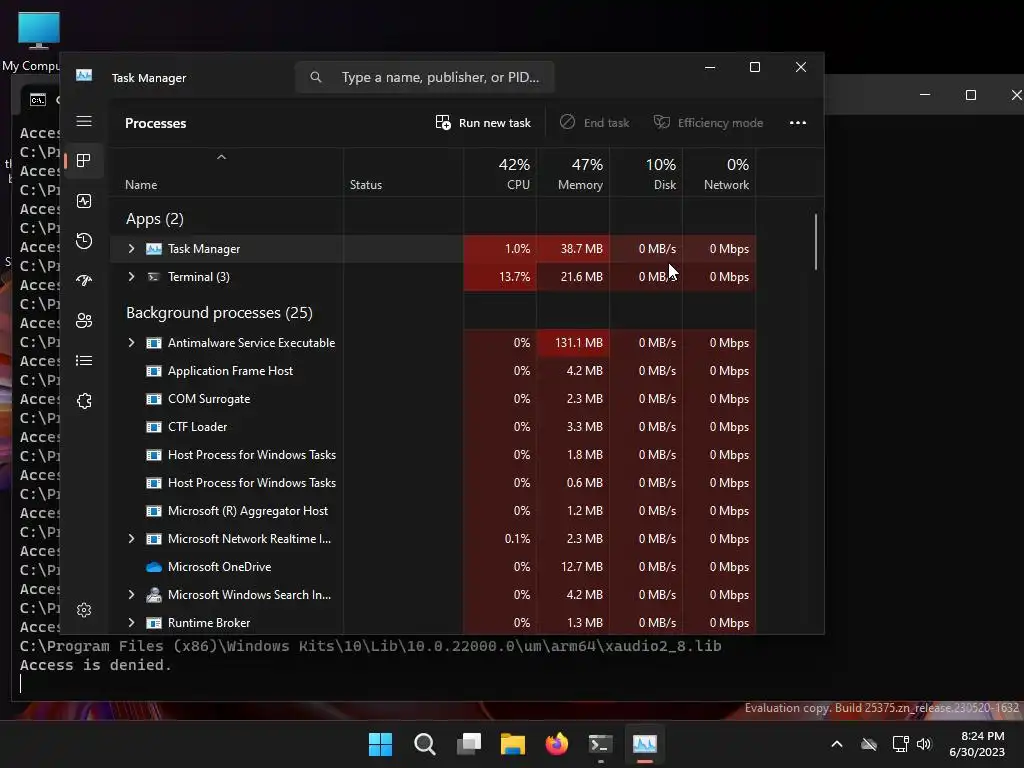Click the search magnifier icon in Task Manager
Image resolution: width=1024 pixels, height=768 pixels.
[x=316, y=77]
